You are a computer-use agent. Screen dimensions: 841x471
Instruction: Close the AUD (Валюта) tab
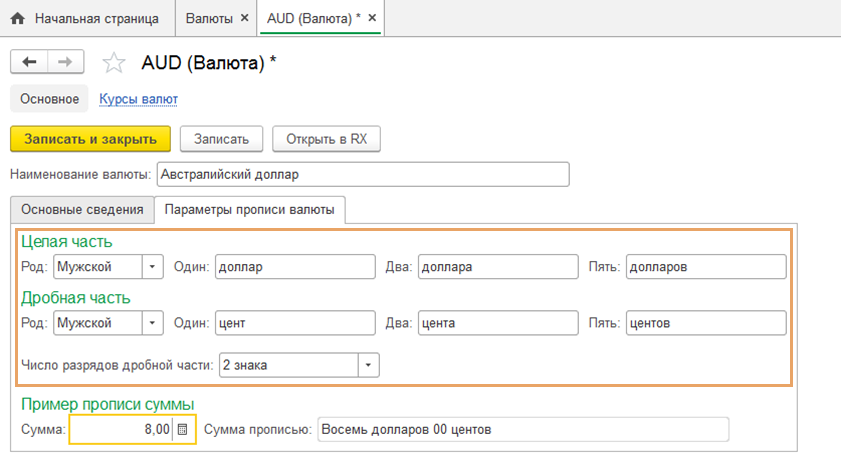pyautogui.click(x=372, y=19)
